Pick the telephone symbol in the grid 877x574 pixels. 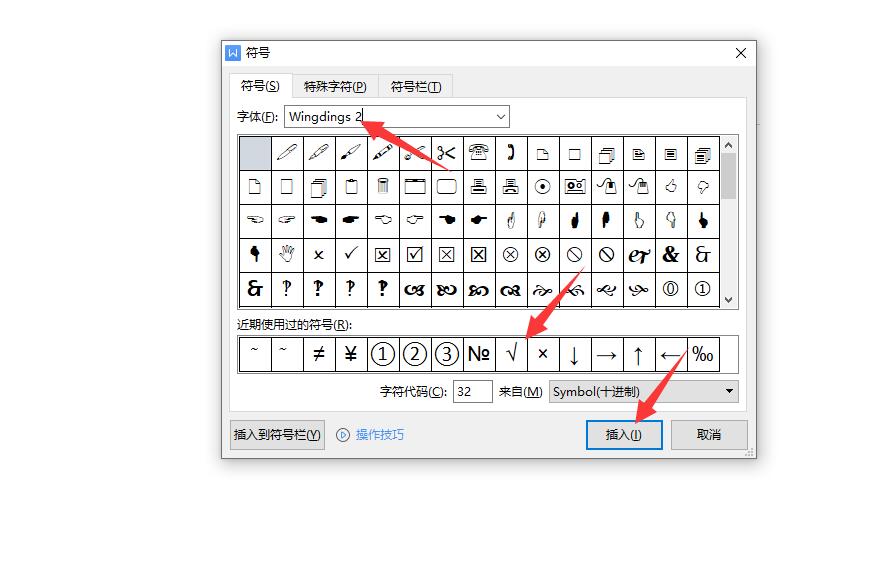pyautogui.click(x=478, y=153)
